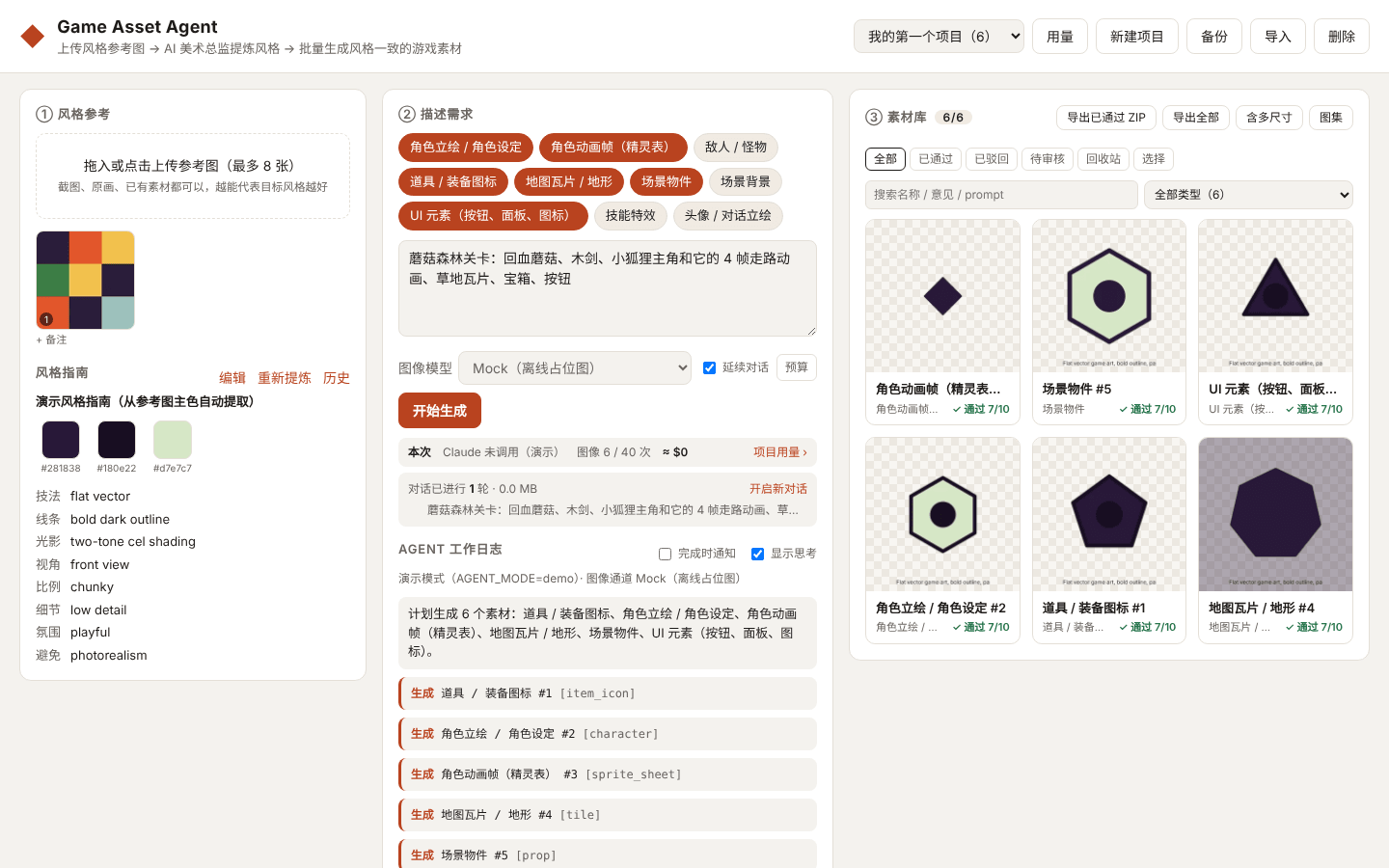Open the 角色立绘 / 角色设定 #2 asset thumbnail

tap(942, 514)
